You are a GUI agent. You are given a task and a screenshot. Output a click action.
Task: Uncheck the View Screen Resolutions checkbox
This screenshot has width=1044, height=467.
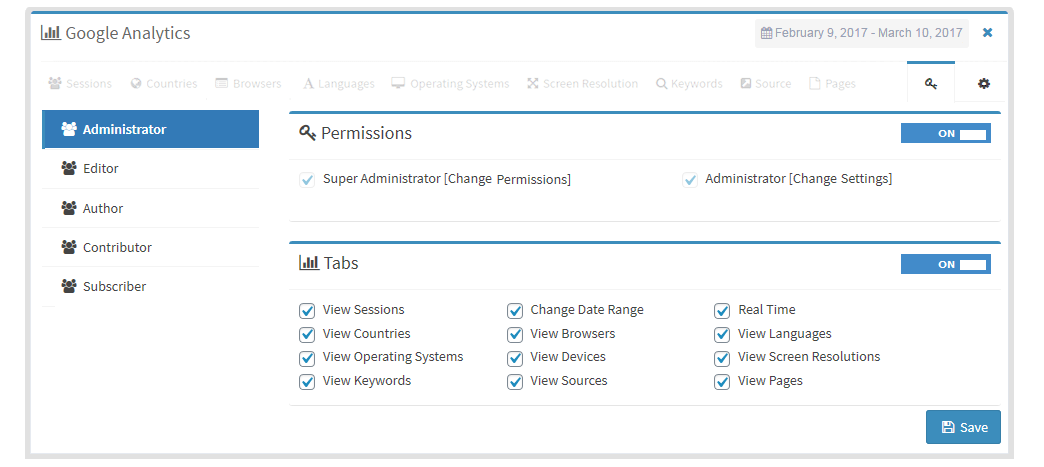[x=722, y=358]
